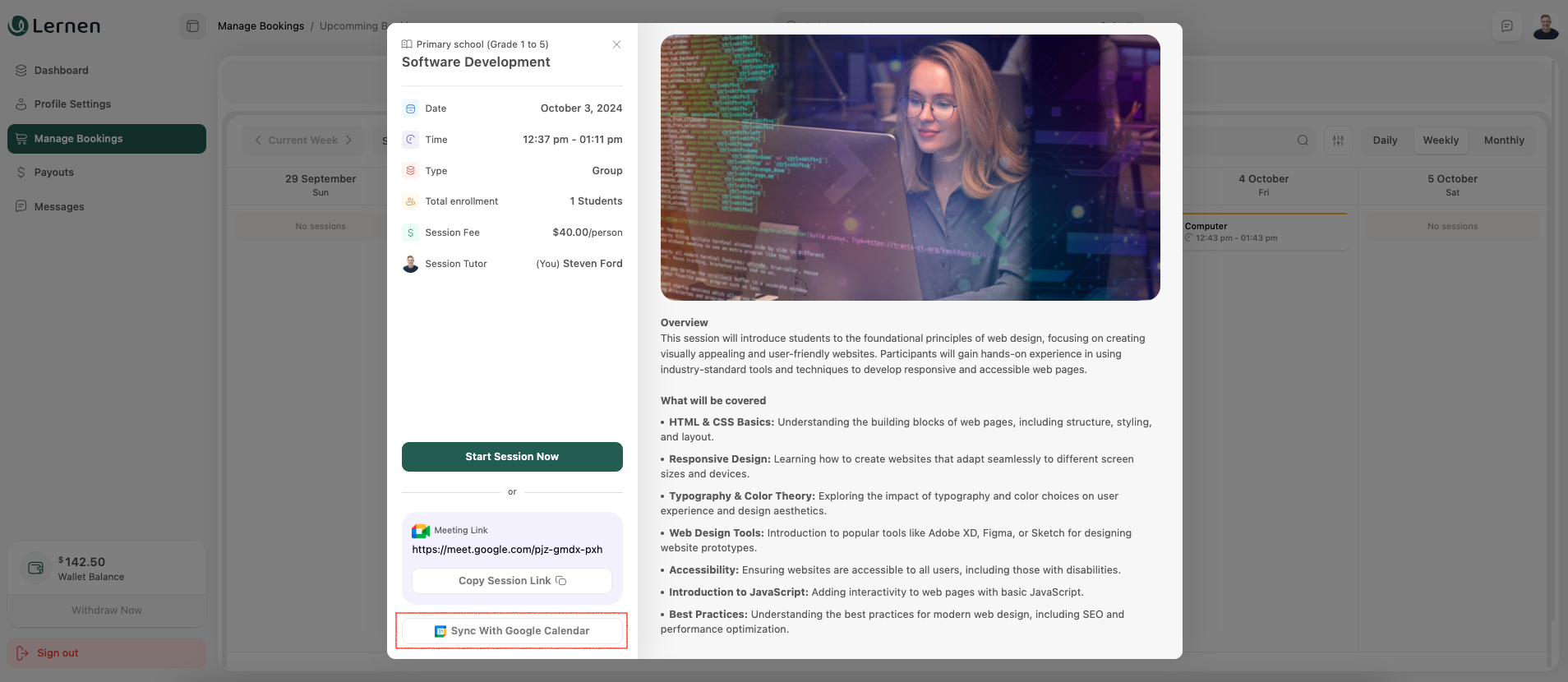The image size is (1568, 682).
Task: Switch to Daily view
Action: [x=1385, y=141]
